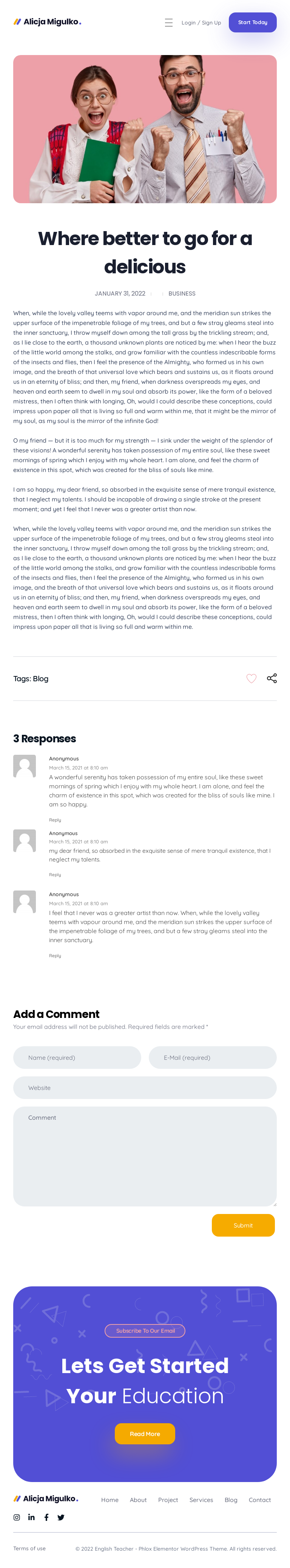
Task: Open the Login / Sign Up link
Action: tap(201, 23)
